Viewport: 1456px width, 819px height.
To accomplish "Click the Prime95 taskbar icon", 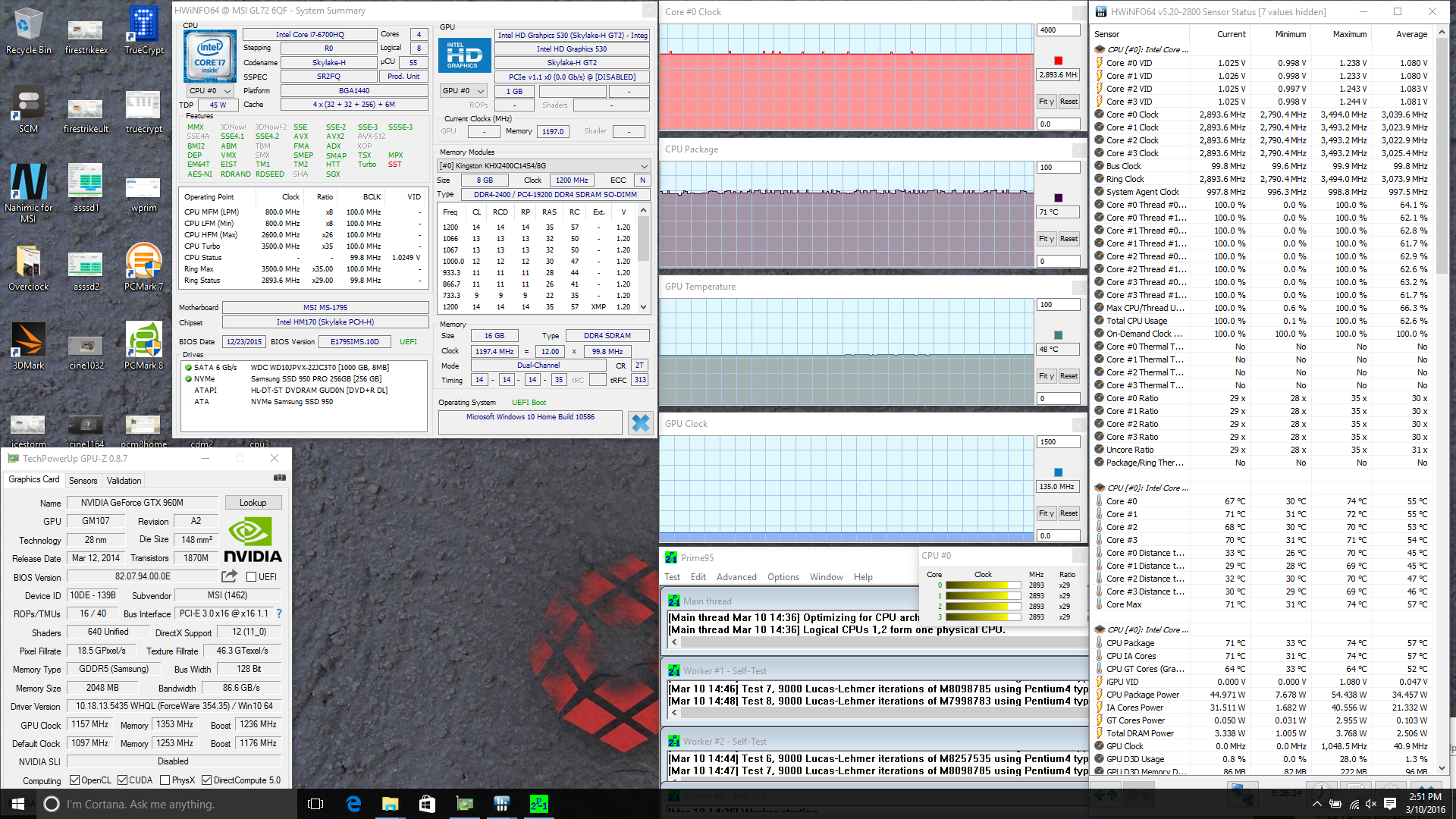I will (538, 804).
